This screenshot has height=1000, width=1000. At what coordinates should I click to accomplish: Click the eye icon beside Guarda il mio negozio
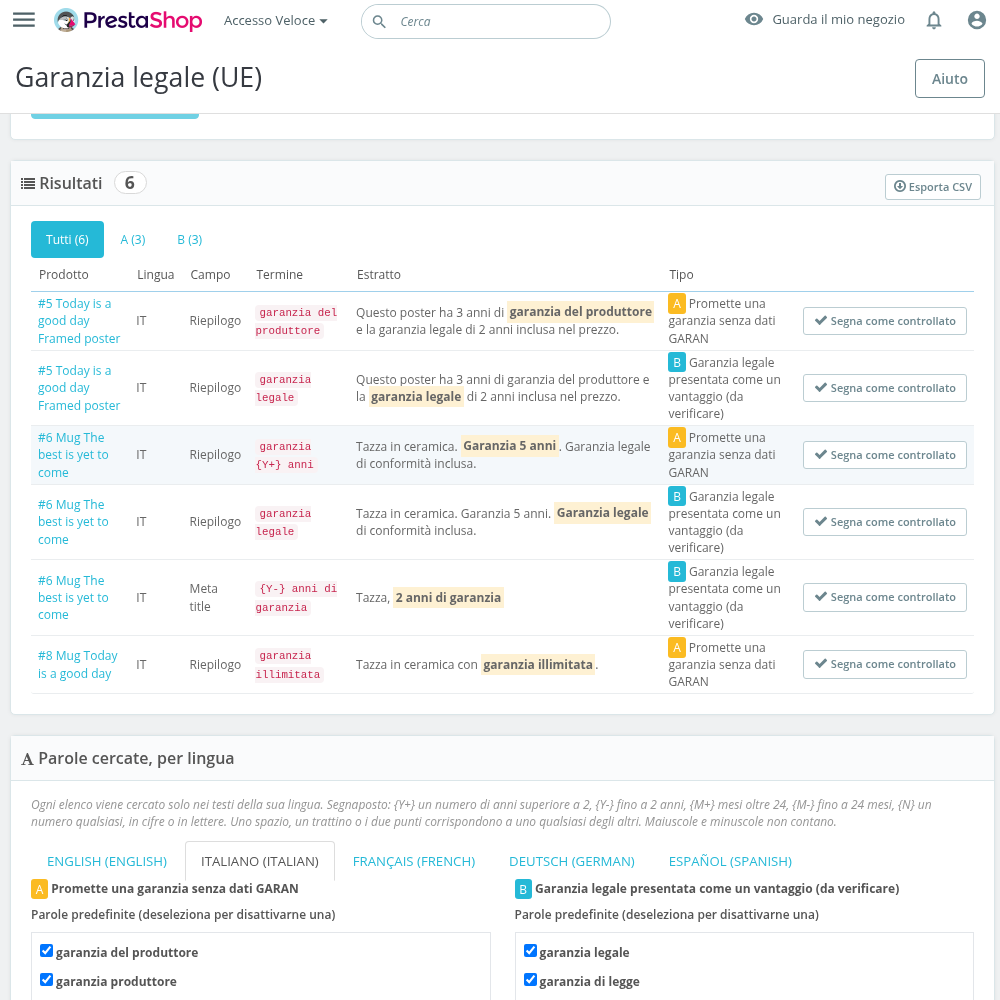(754, 19)
